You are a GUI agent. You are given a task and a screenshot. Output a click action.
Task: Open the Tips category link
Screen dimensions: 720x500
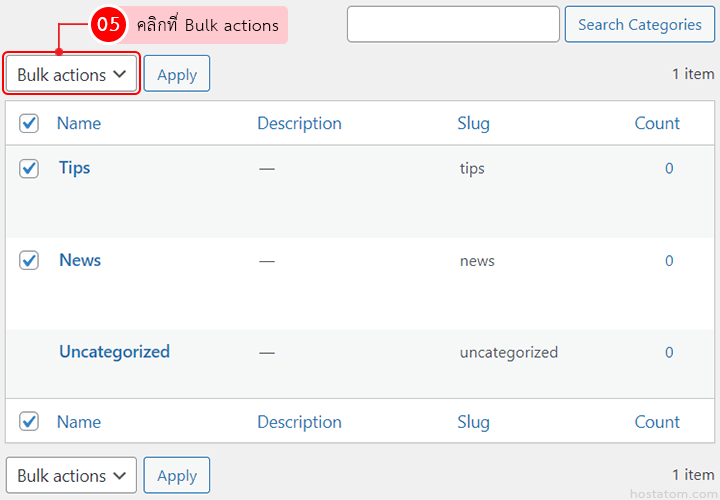pos(75,168)
